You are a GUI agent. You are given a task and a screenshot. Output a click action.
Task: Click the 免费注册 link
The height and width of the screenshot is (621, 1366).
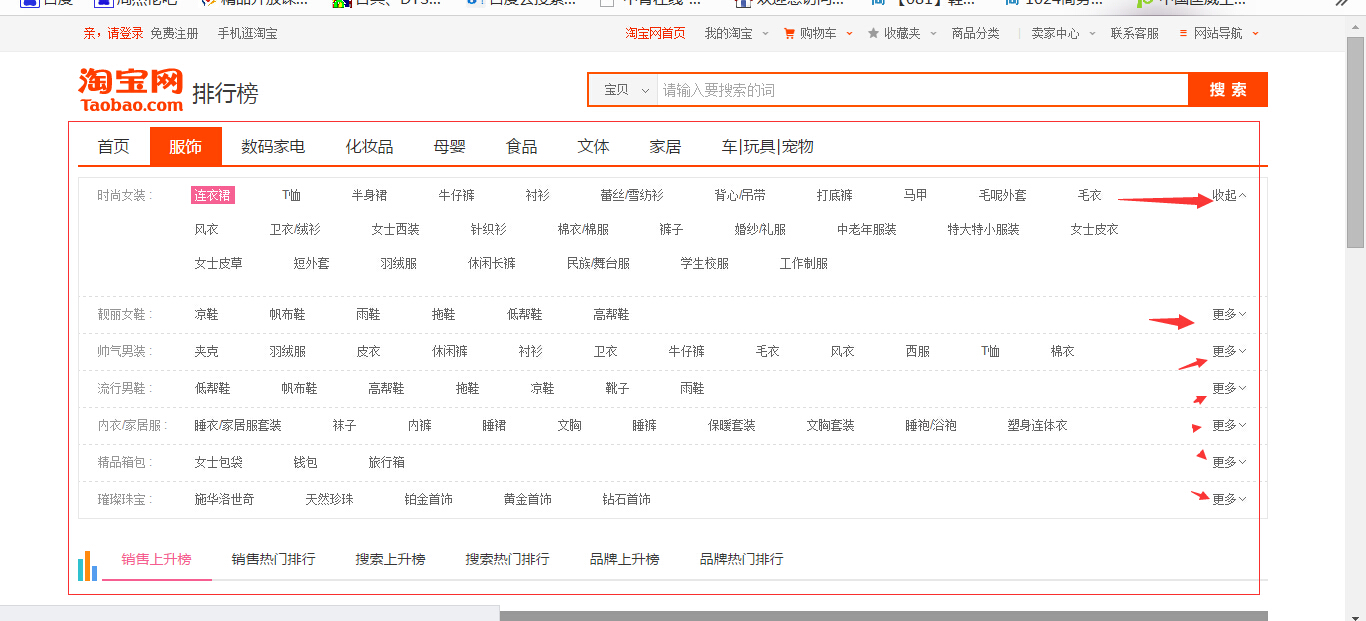coord(174,33)
